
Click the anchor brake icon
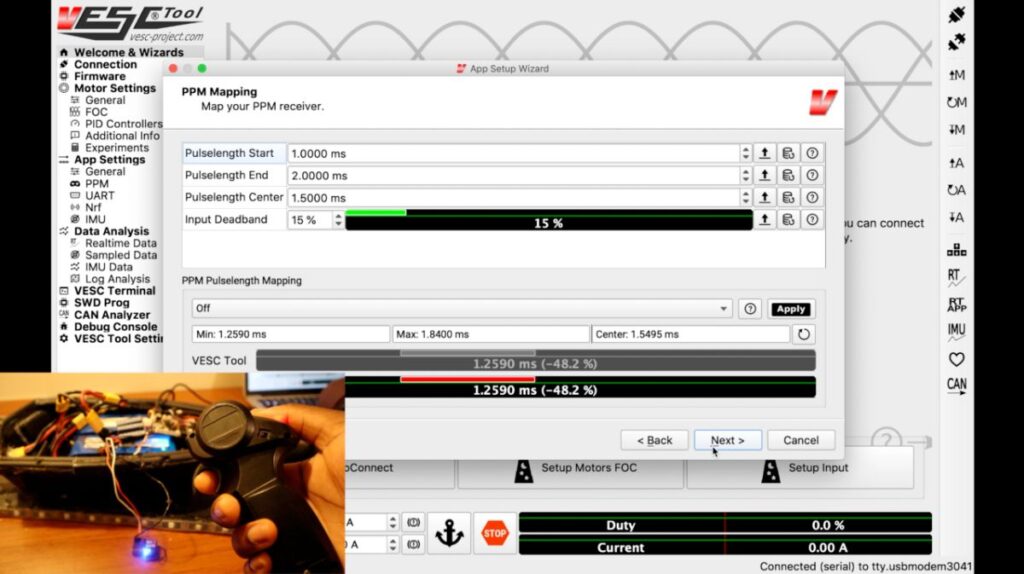[x=449, y=533]
